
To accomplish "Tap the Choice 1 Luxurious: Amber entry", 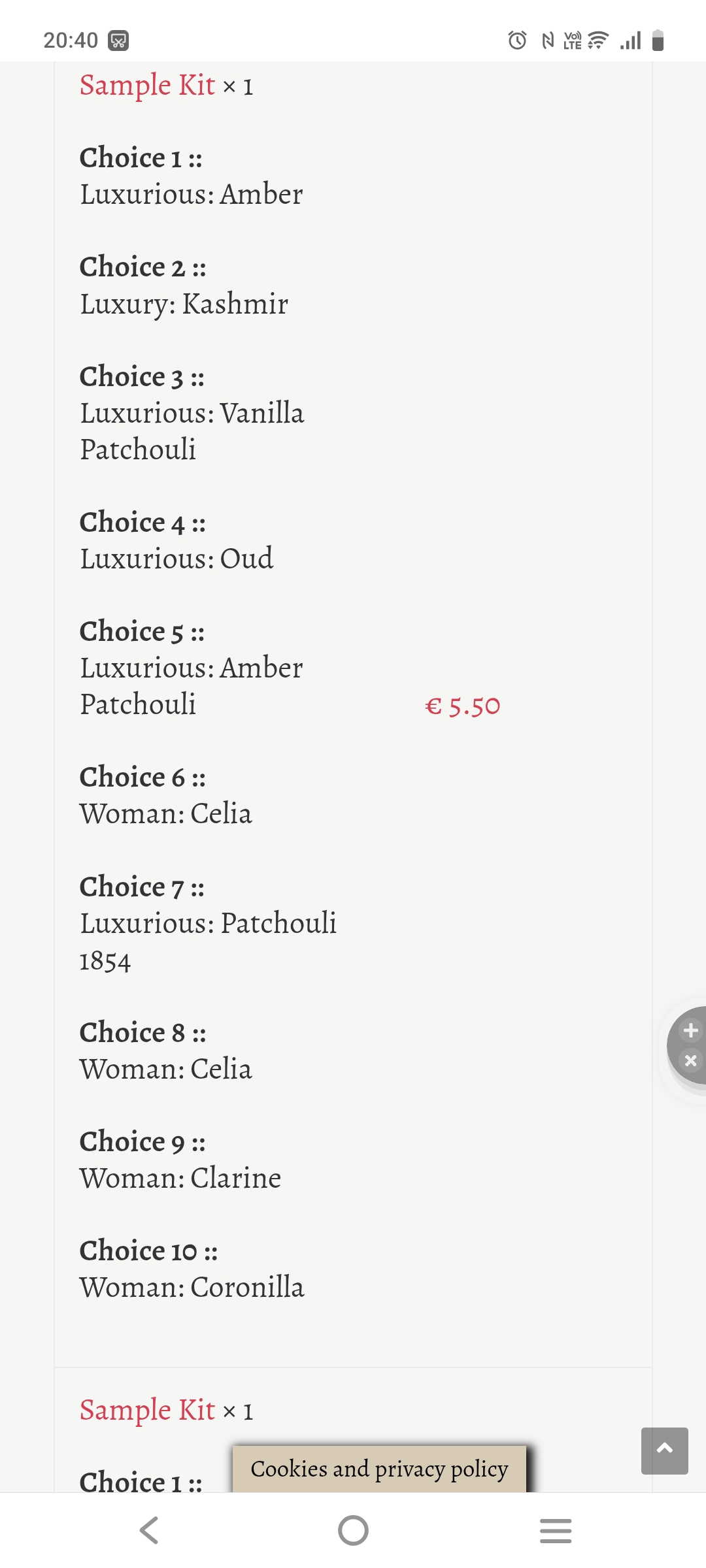I will (192, 176).
